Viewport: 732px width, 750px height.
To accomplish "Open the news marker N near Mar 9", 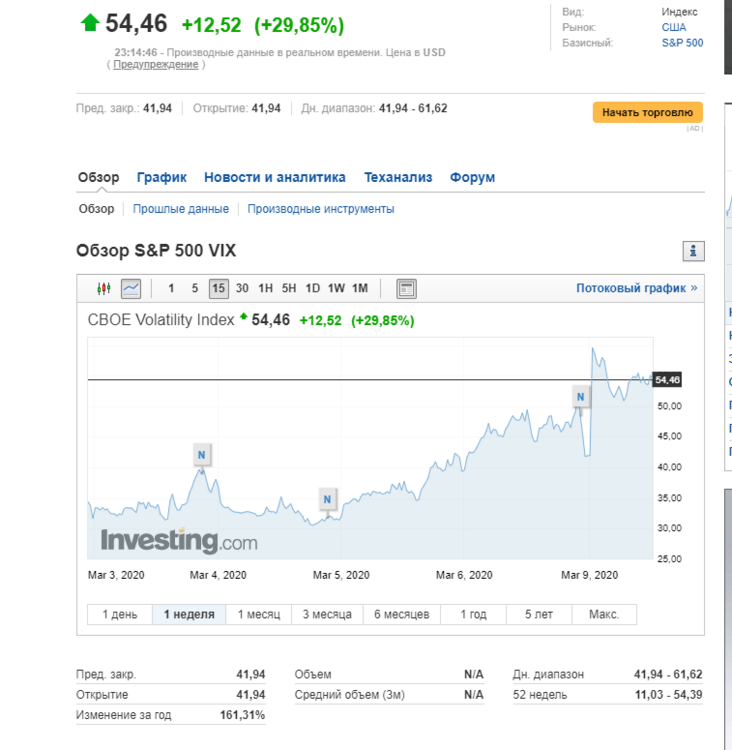I will click(x=580, y=397).
